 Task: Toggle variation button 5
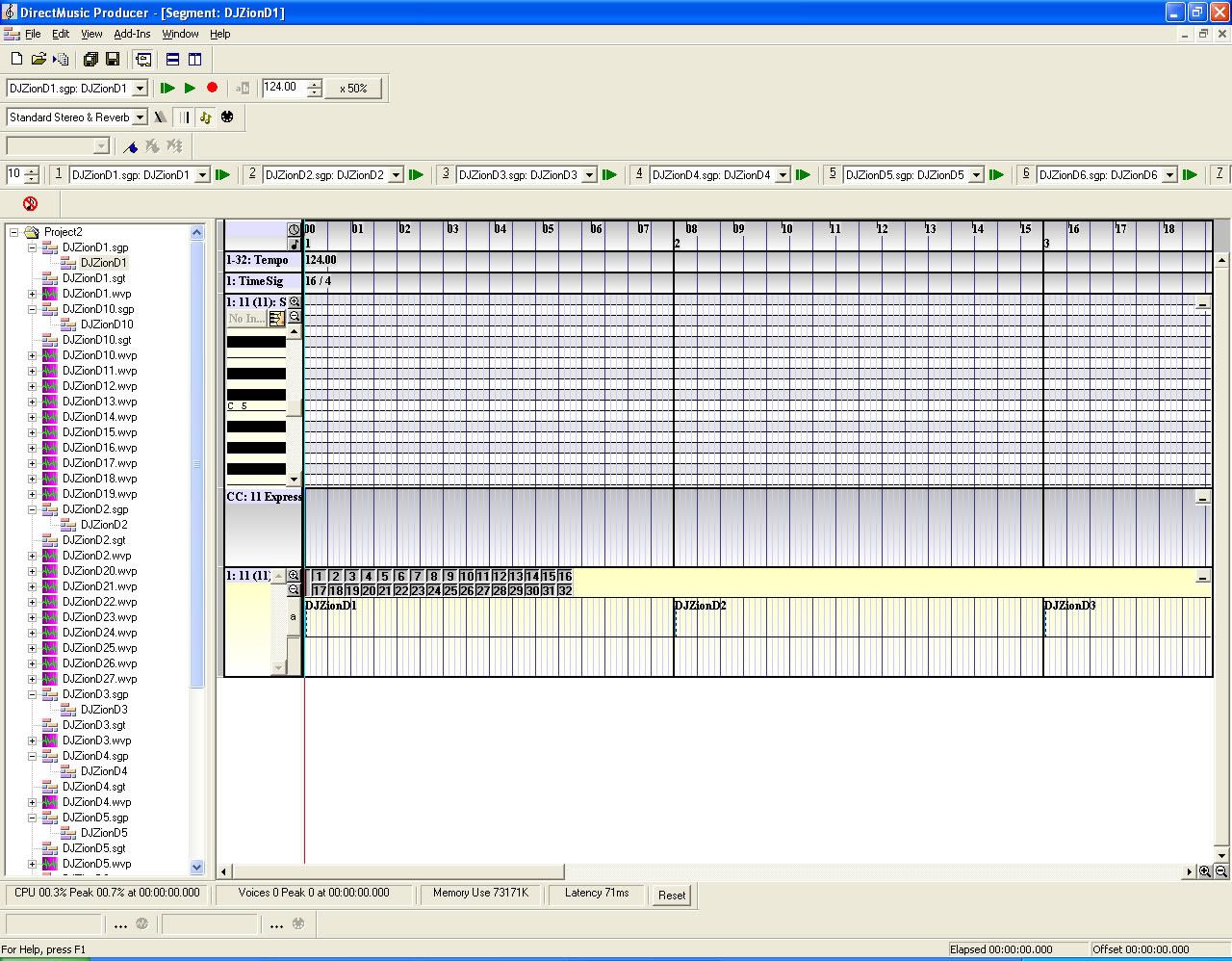coord(384,576)
